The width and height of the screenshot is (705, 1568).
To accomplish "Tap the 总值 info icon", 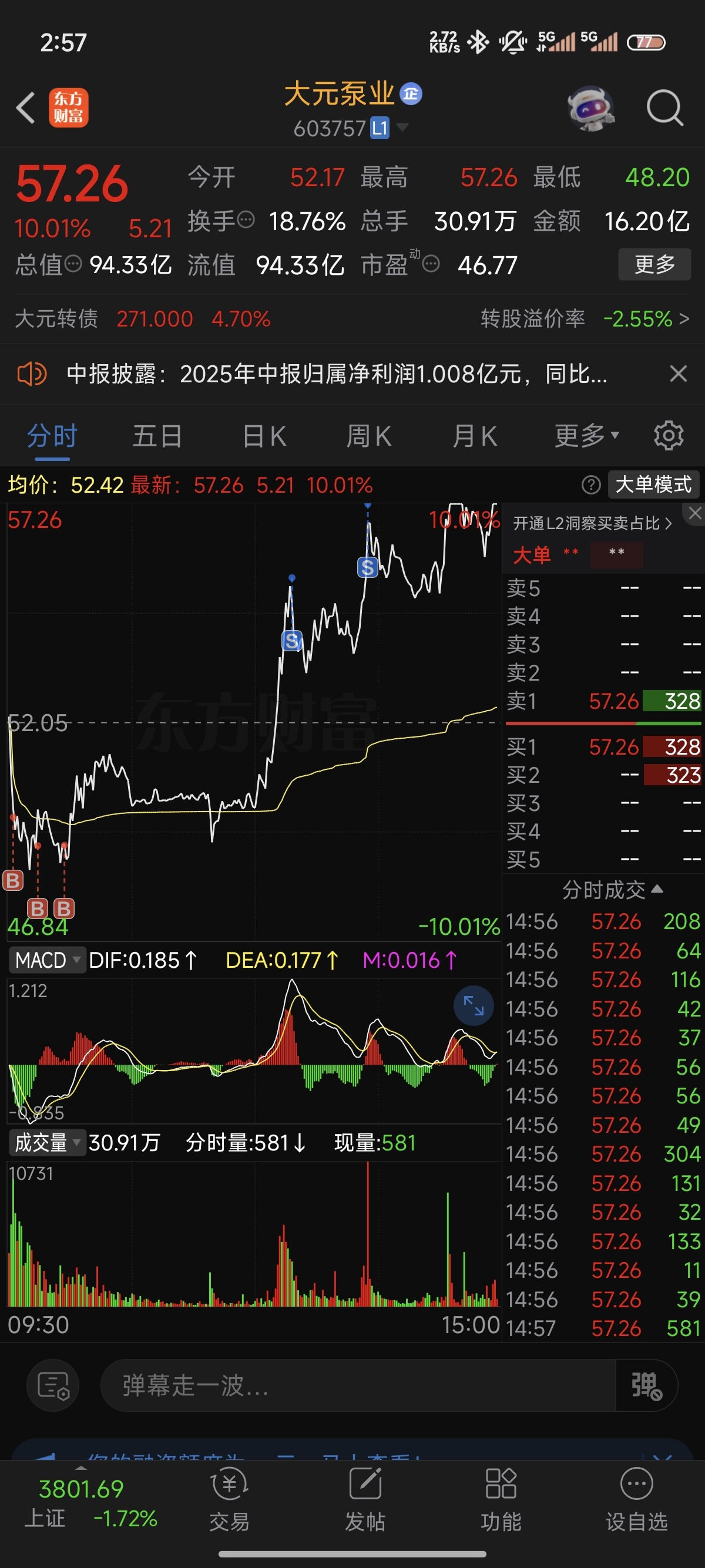I will point(72,264).
